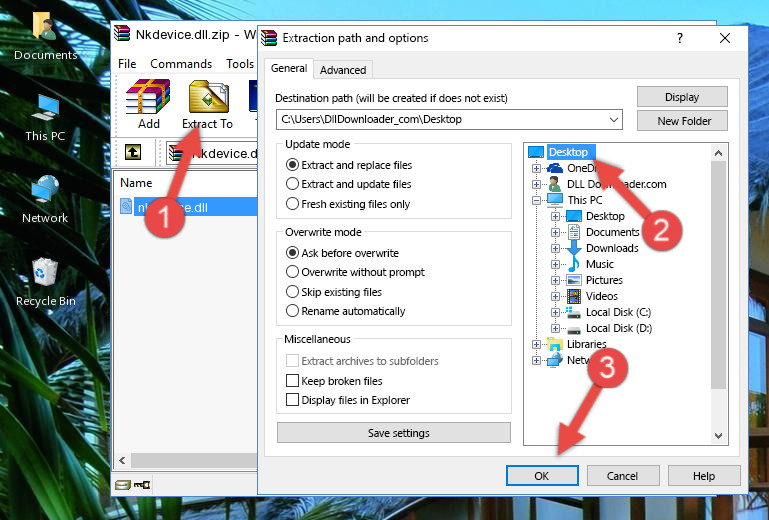Select Ask before overwrite option
Viewport: 769px width, 520px height.
coord(342,253)
